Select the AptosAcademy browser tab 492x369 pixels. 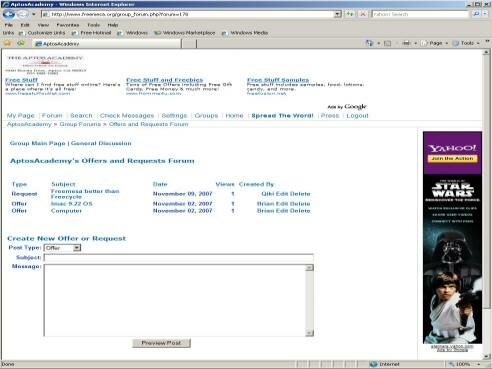coord(107,44)
